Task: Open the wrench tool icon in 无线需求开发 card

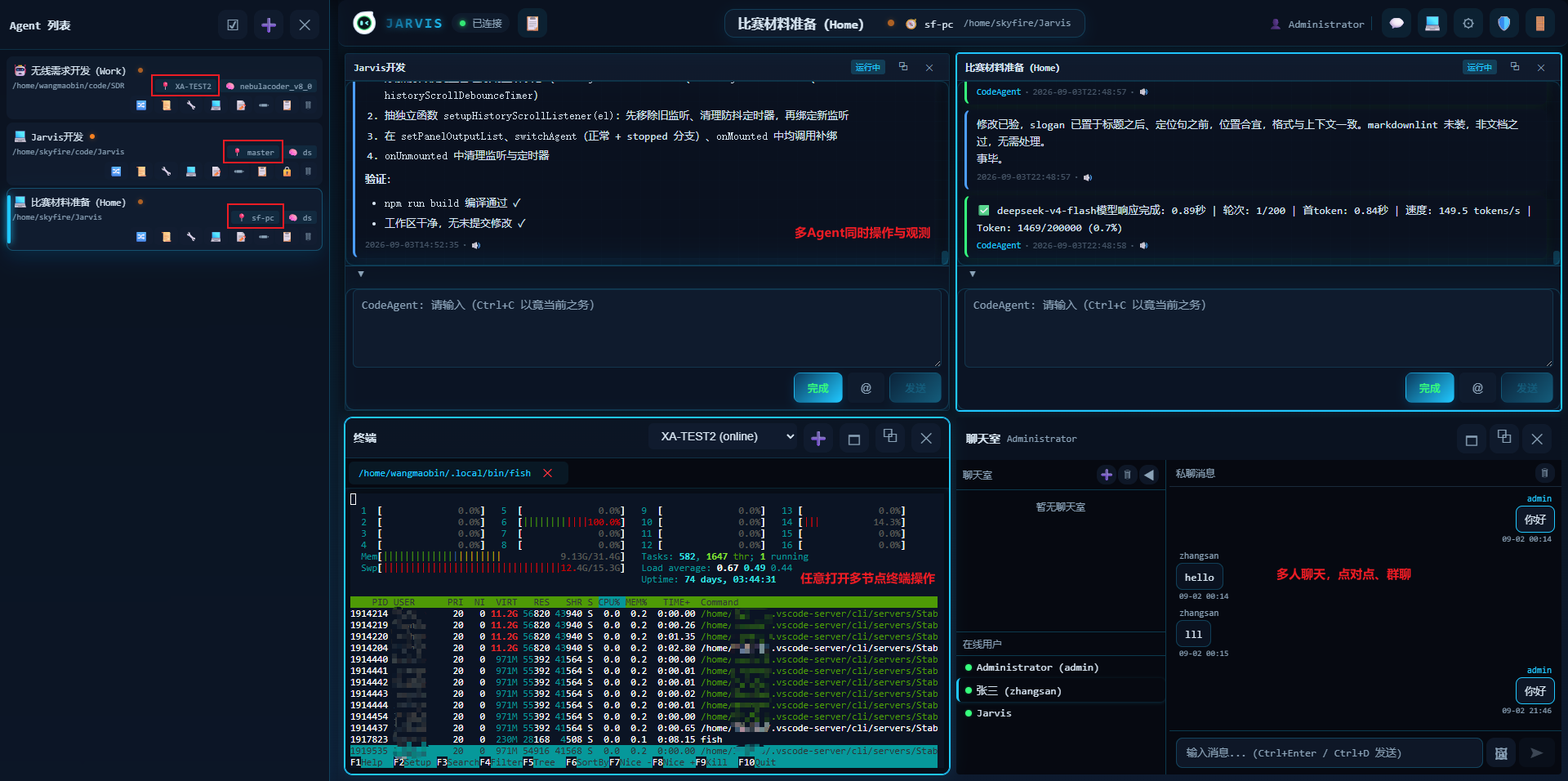Action: (191, 105)
